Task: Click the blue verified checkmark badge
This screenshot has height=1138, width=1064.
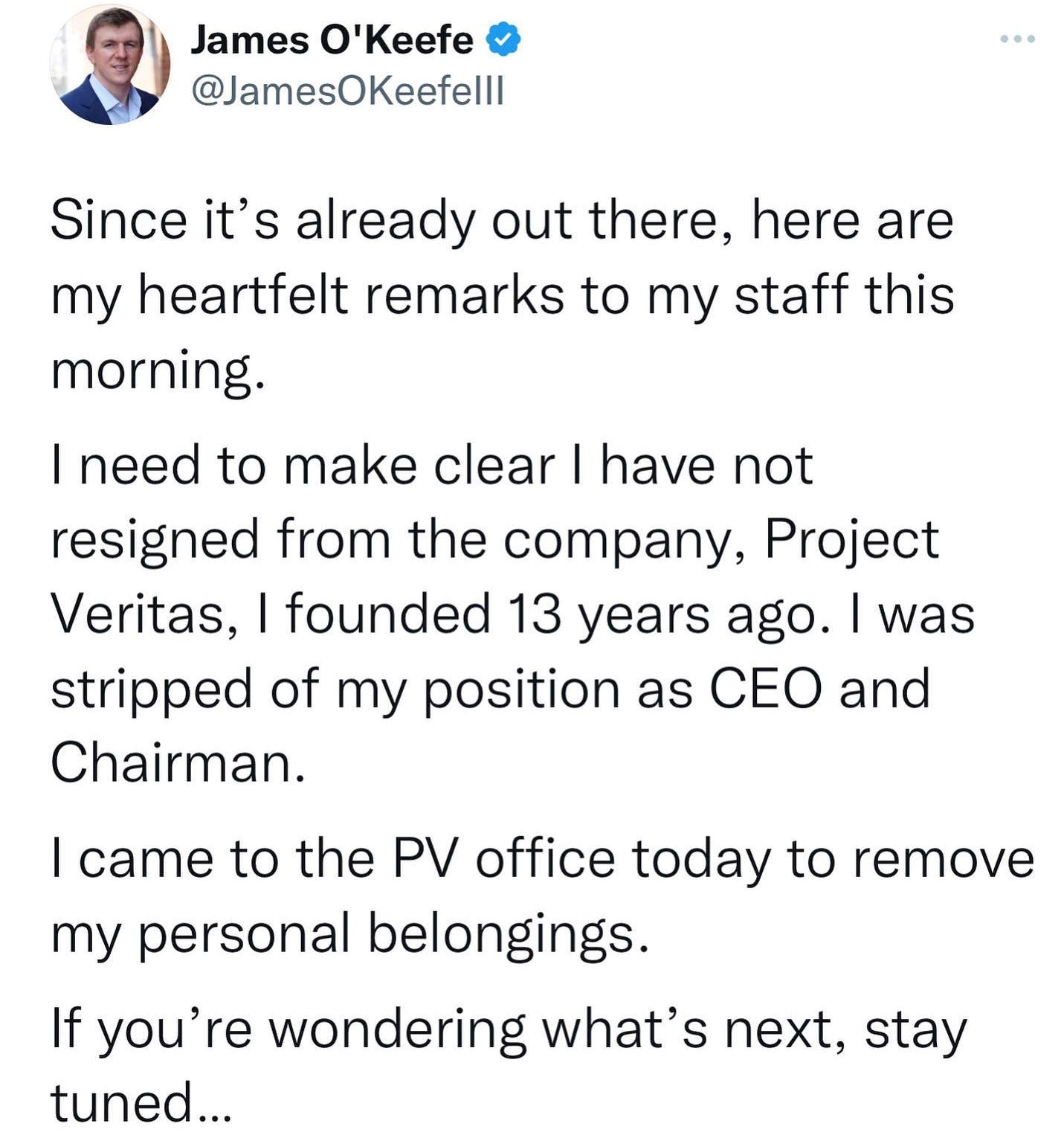Action: (x=503, y=39)
